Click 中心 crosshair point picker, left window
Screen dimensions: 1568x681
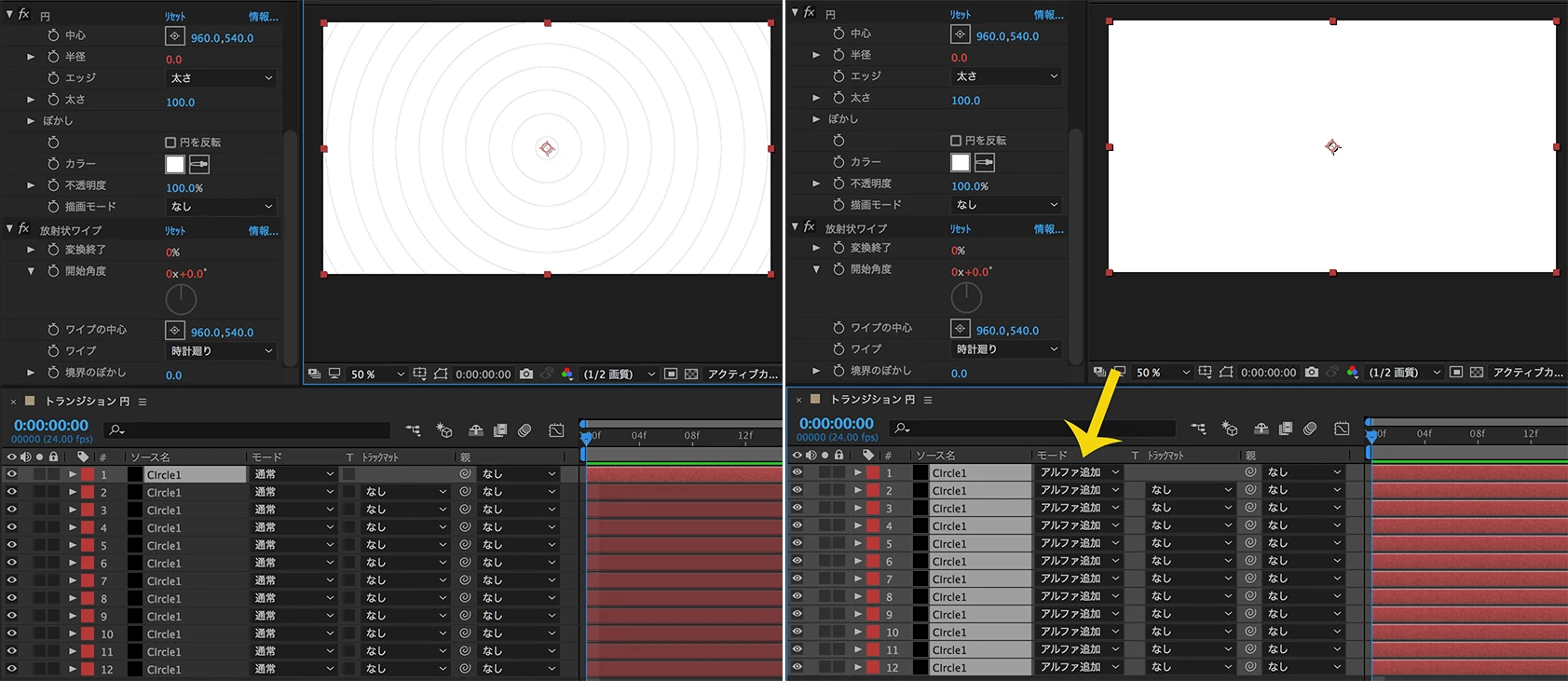pyautogui.click(x=175, y=36)
